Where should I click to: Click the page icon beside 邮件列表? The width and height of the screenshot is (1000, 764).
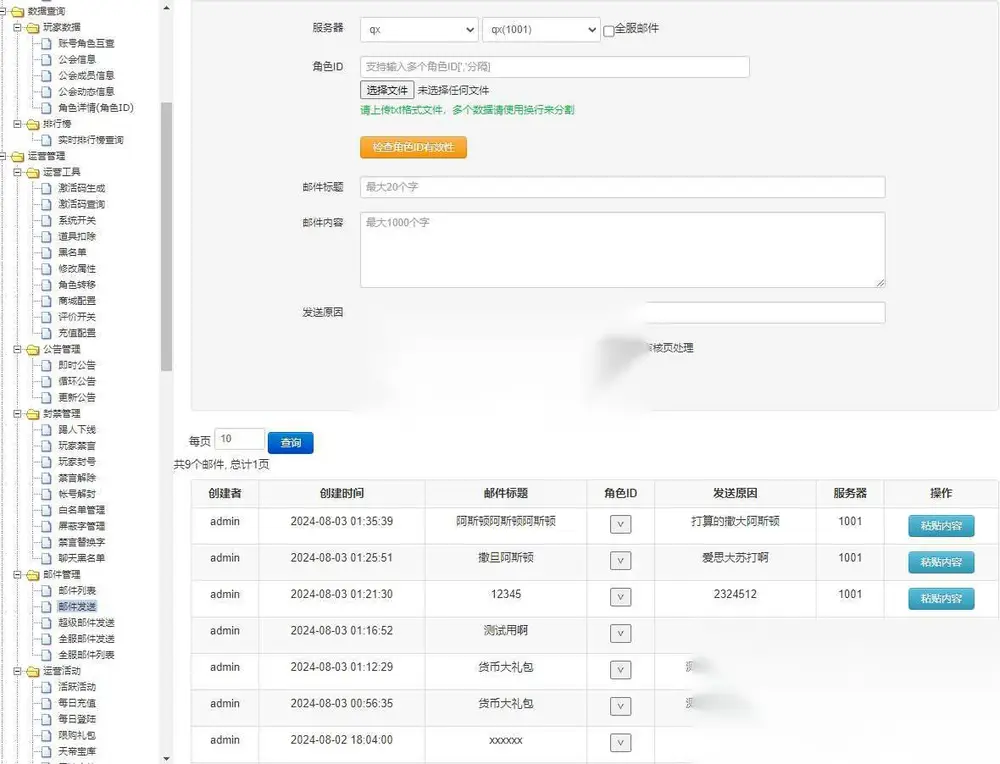[46, 591]
